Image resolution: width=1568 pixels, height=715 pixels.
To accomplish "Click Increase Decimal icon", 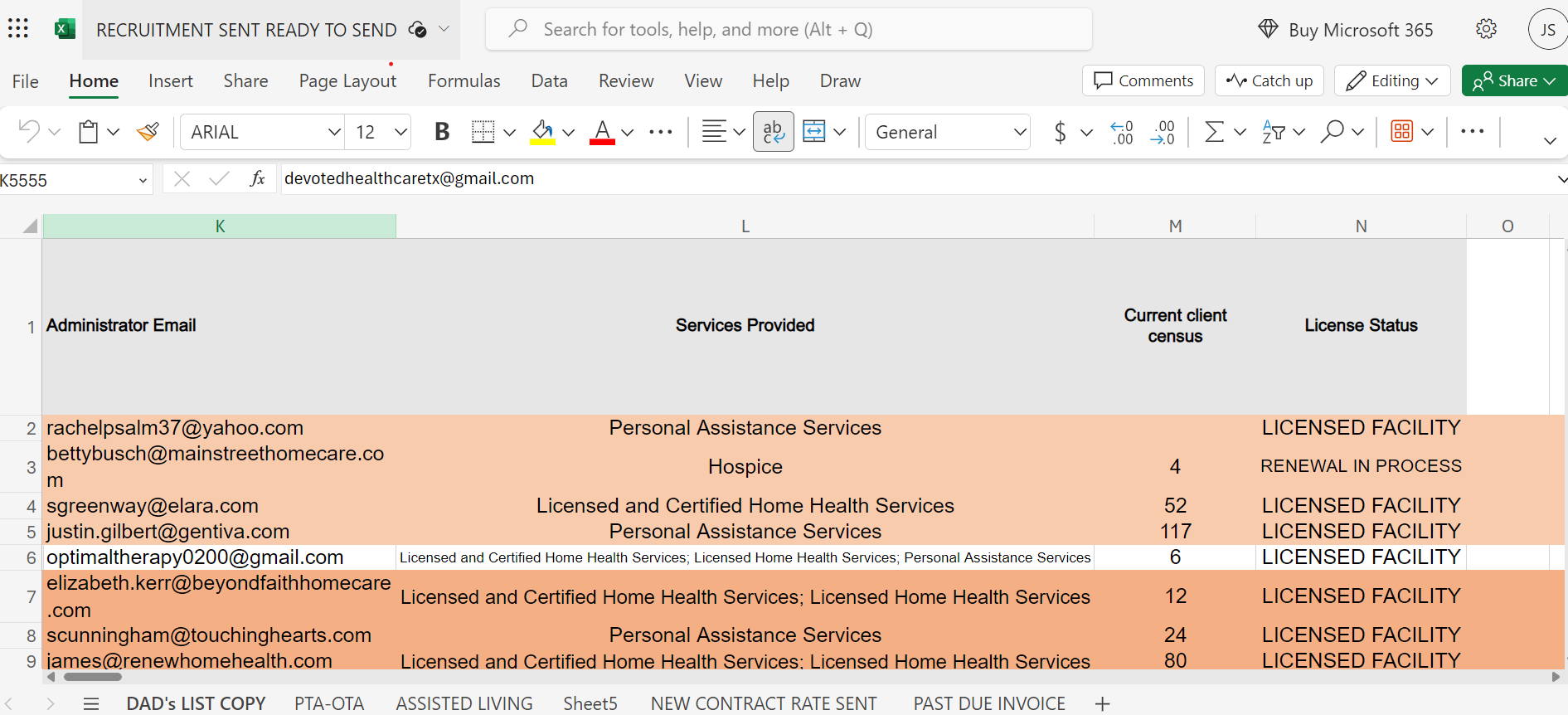I will coord(1121,132).
